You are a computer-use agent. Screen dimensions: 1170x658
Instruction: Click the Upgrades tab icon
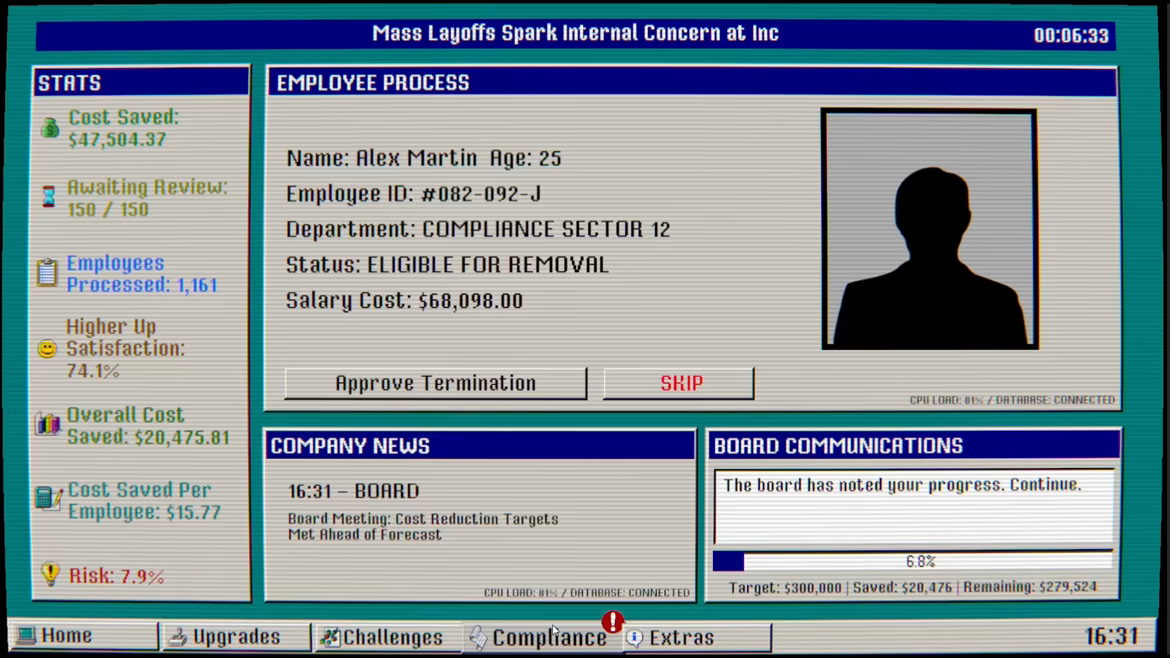178,637
